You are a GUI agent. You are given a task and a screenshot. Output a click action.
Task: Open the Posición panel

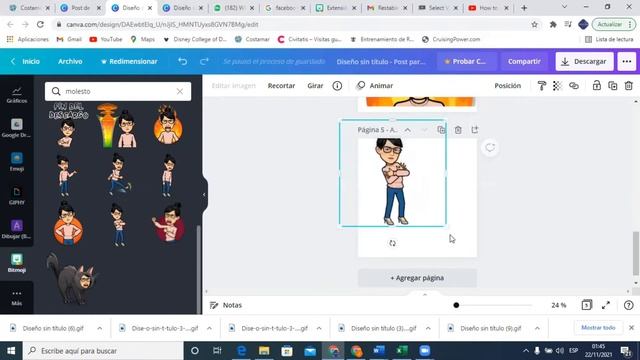508,86
